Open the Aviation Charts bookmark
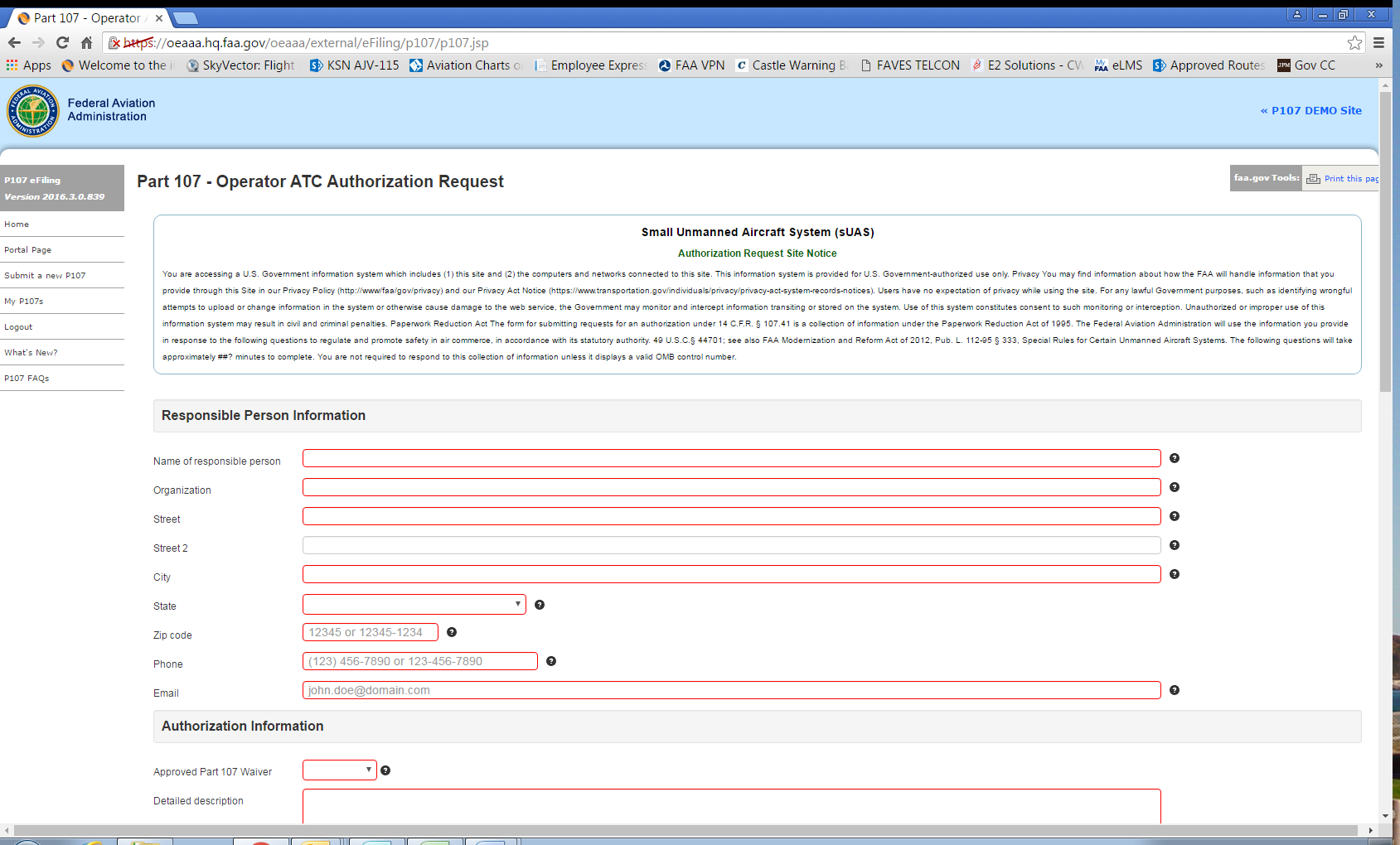Screen dimensions: 1400x845 pos(466,65)
